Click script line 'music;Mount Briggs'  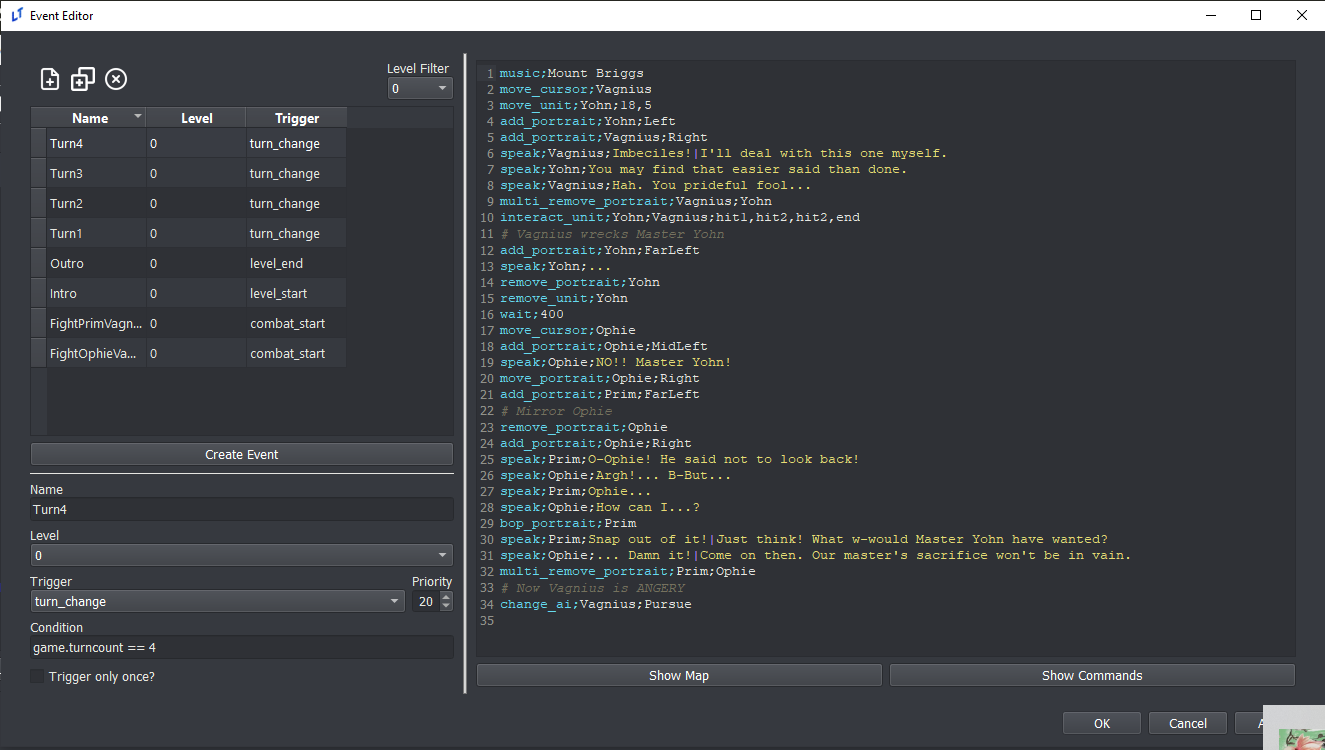(572, 73)
